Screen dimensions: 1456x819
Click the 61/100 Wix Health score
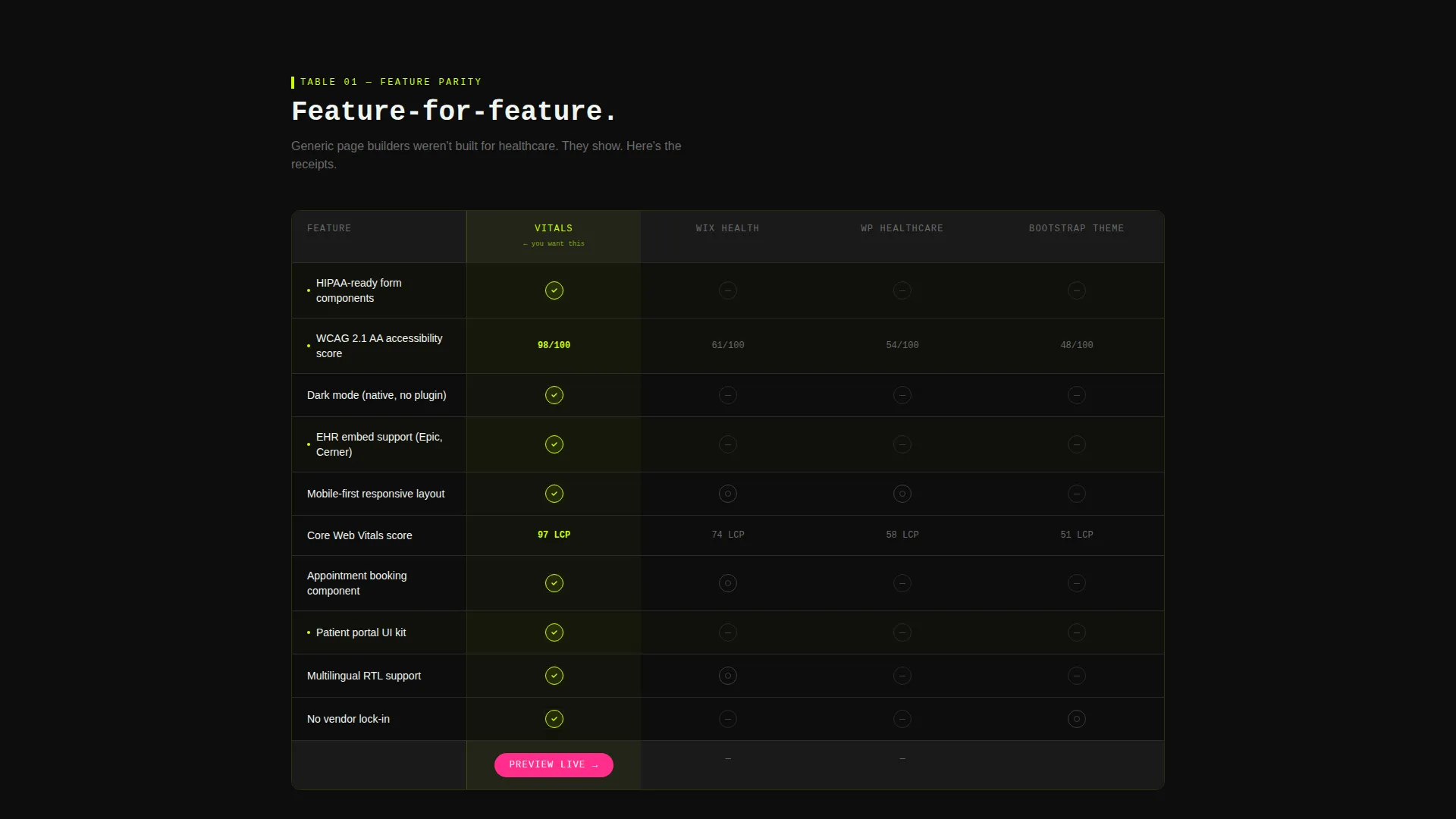point(728,345)
